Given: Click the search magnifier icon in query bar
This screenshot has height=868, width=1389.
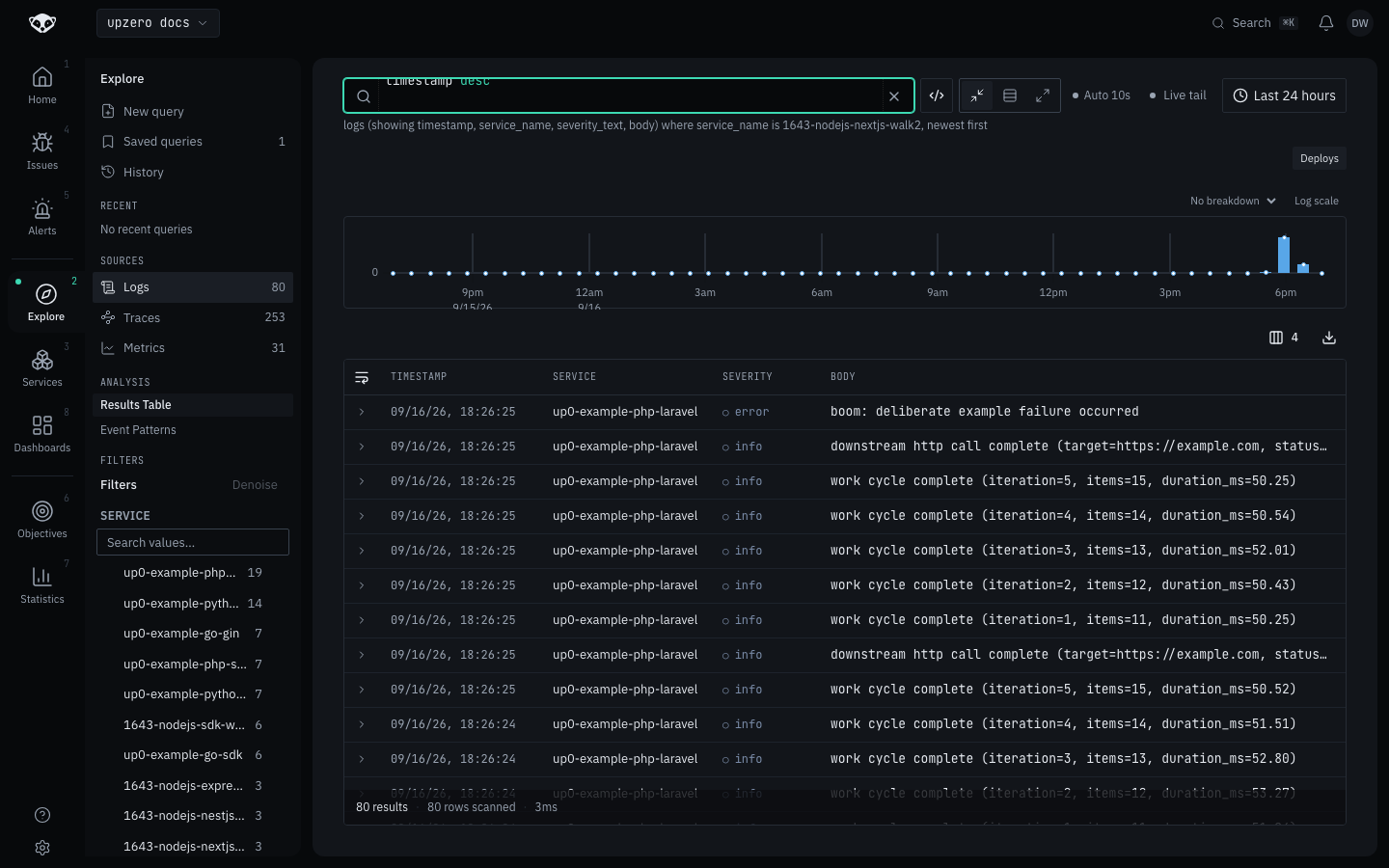Looking at the screenshot, I should coord(364,95).
